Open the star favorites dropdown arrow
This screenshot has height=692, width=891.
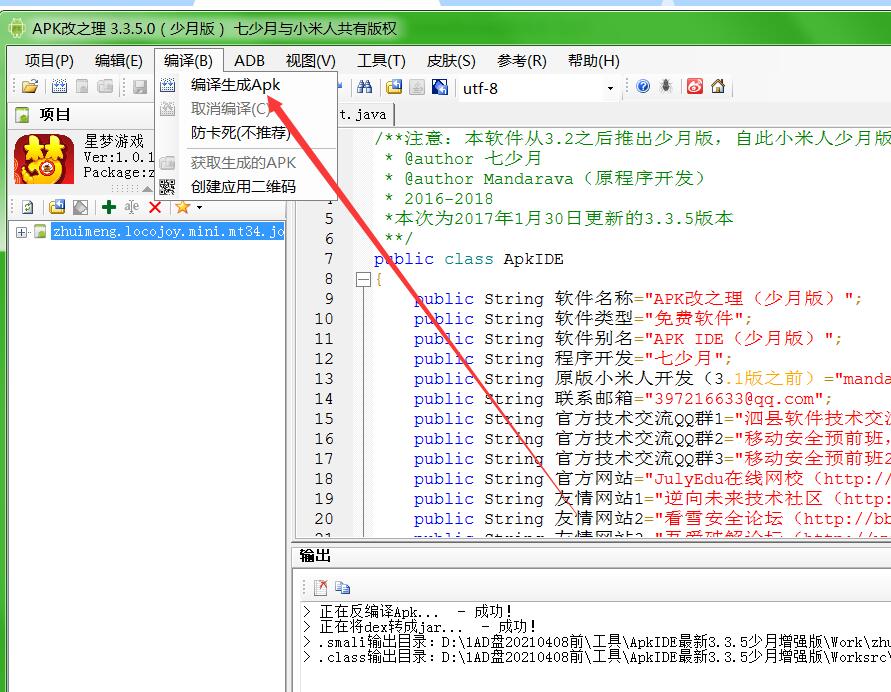[199, 208]
